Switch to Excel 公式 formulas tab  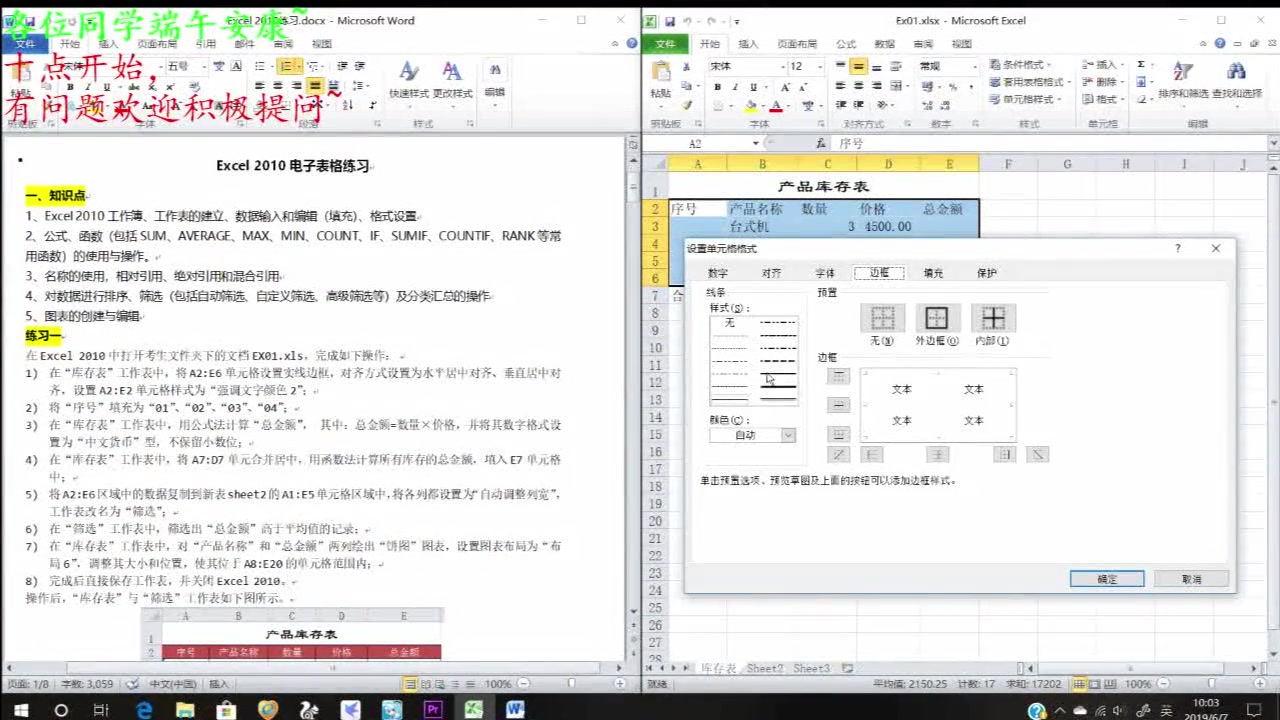pos(846,44)
